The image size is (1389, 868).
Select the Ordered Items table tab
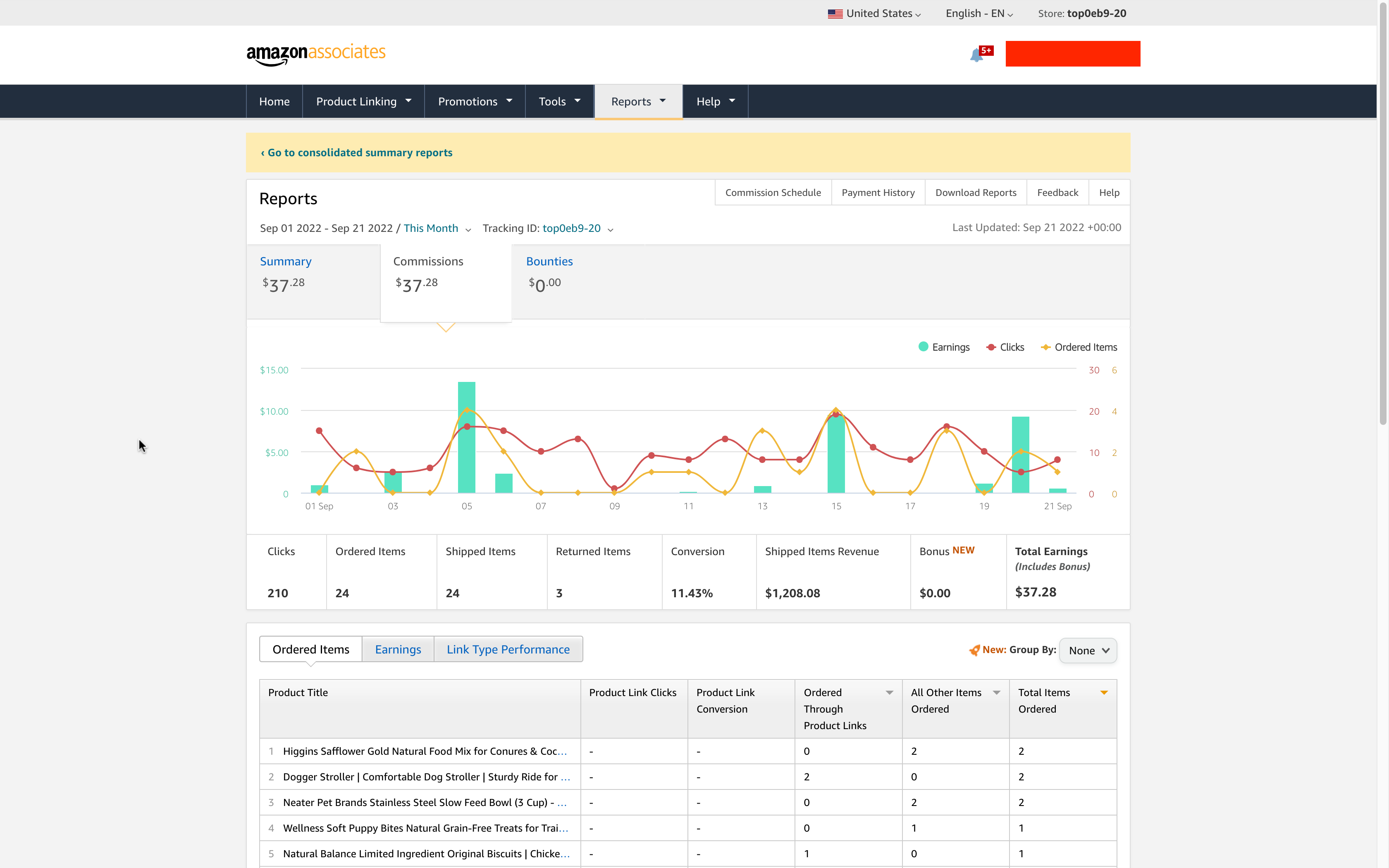310,649
